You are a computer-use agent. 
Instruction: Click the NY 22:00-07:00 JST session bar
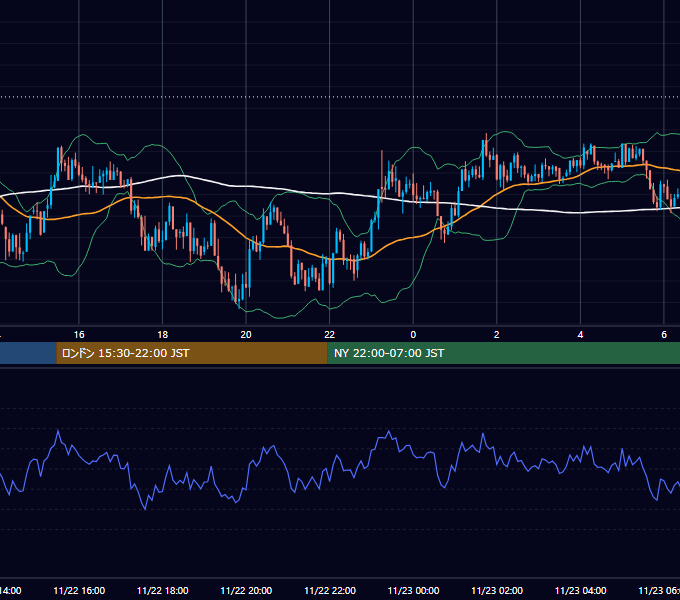click(x=503, y=353)
